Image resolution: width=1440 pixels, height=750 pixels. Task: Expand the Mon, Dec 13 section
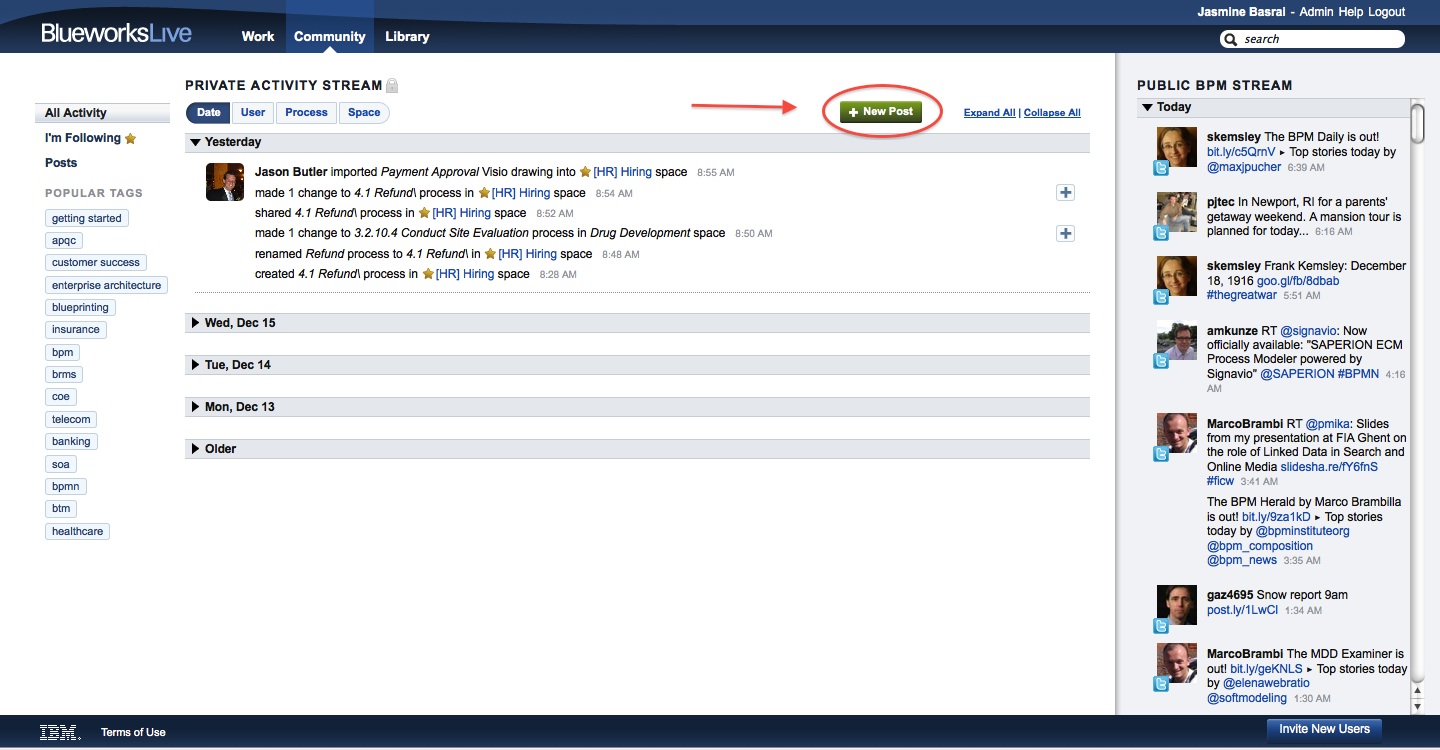tap(196, 407)
